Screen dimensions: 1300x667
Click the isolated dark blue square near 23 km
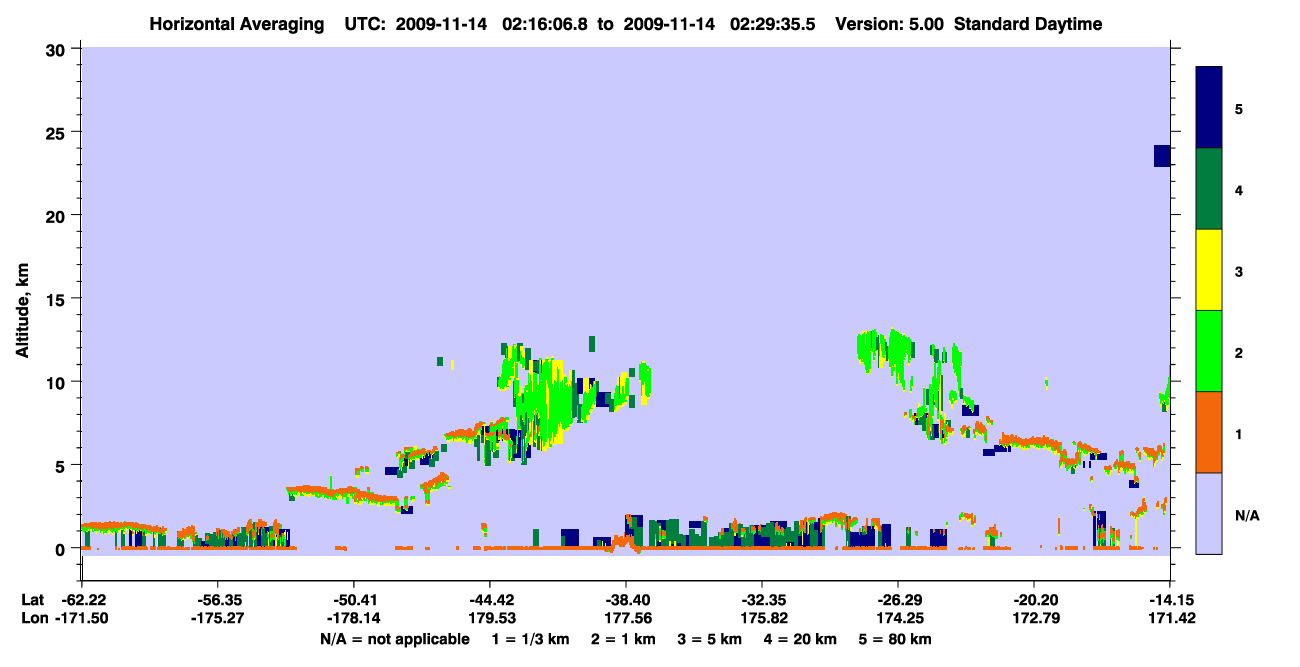click(x=1162, y=155)
